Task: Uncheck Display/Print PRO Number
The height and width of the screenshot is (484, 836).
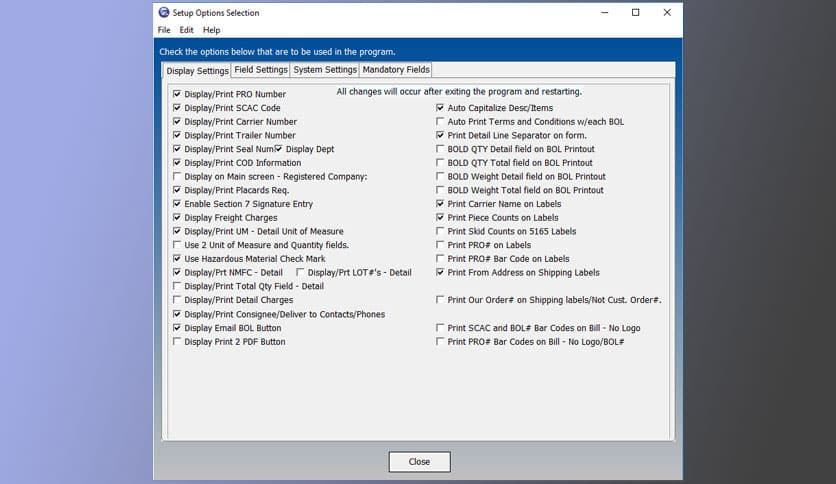Action: [x=178, y=94]
